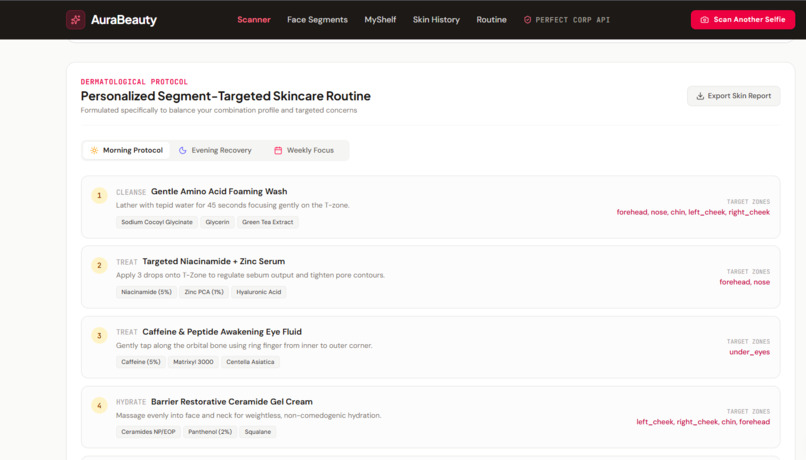
Task: Go to Face Segments page
Action: point(317,20)
